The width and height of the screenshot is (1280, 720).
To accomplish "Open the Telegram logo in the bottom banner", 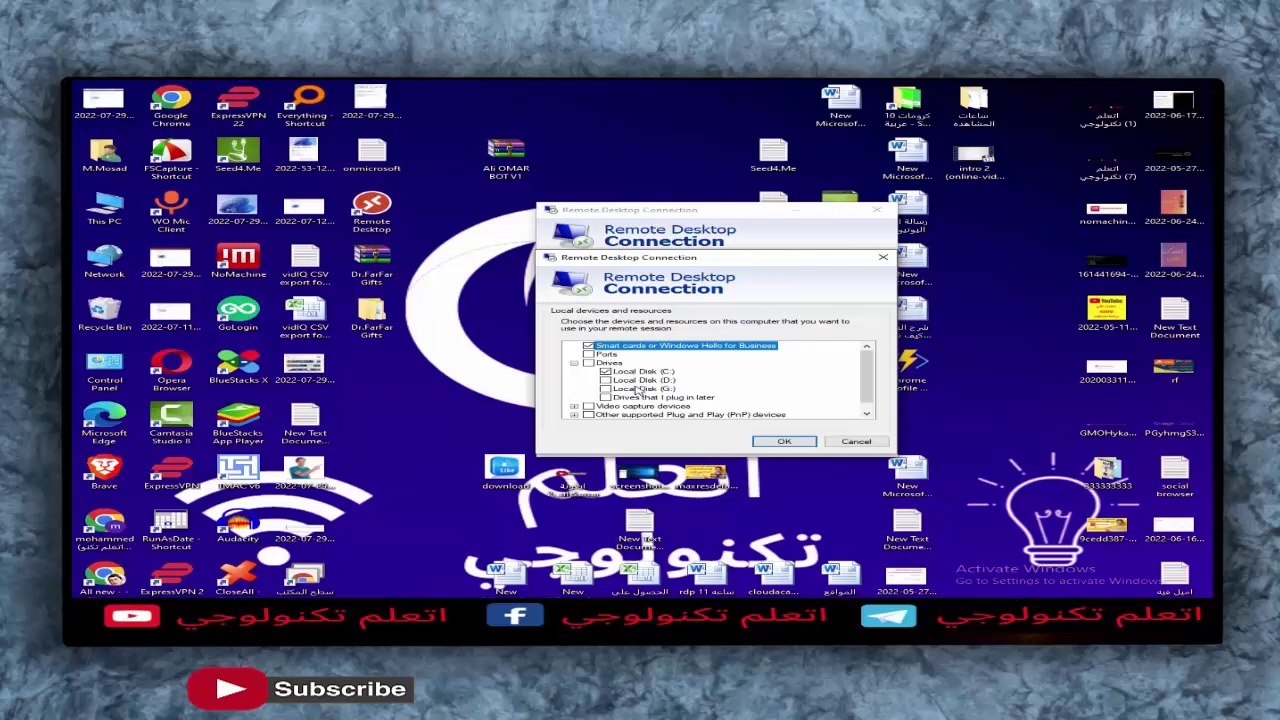I will 888,616.
